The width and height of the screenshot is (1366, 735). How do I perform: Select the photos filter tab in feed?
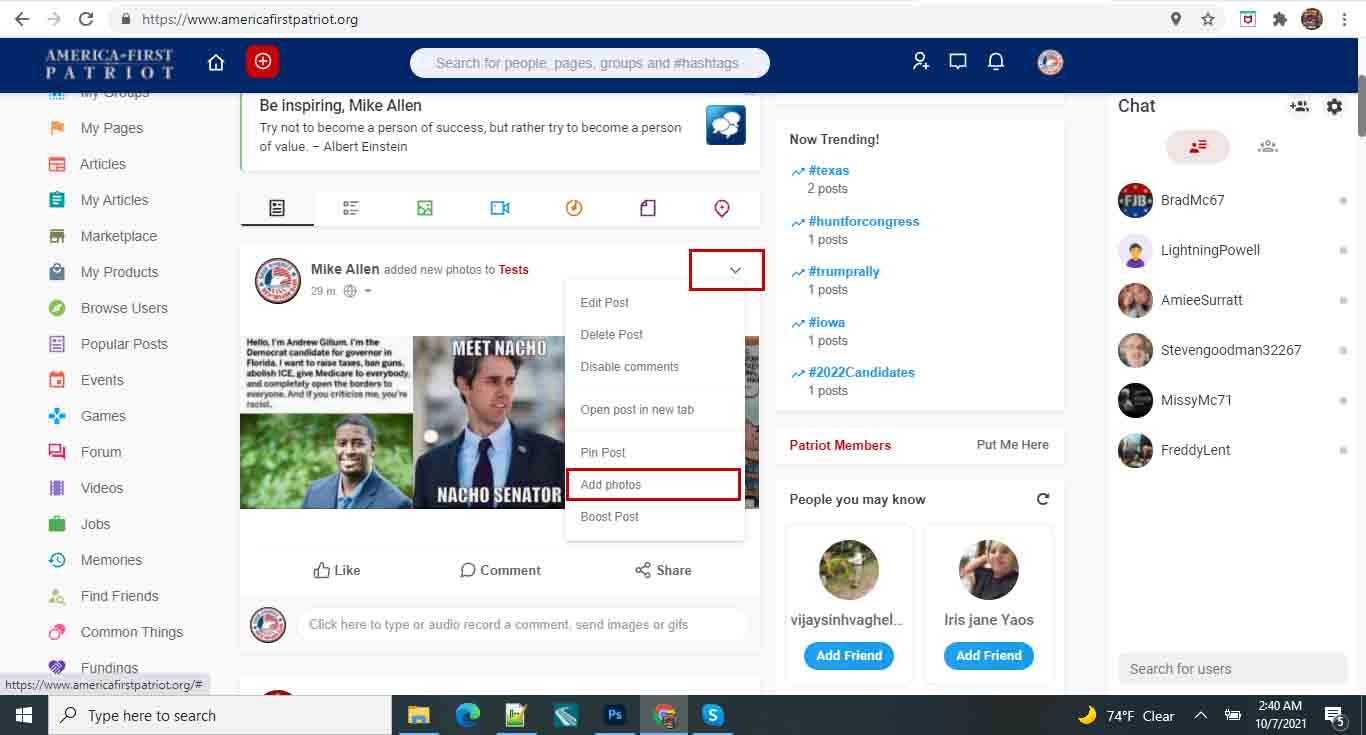[x=425, y=208]
